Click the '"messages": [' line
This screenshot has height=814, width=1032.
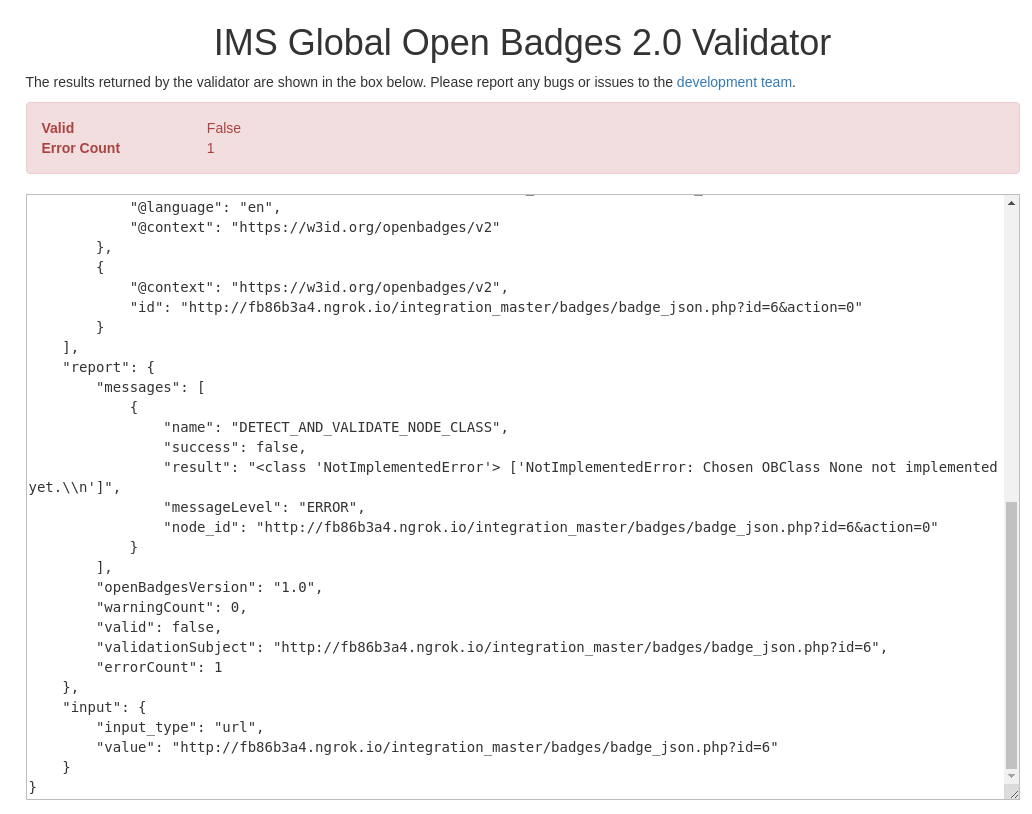[151, 388]
